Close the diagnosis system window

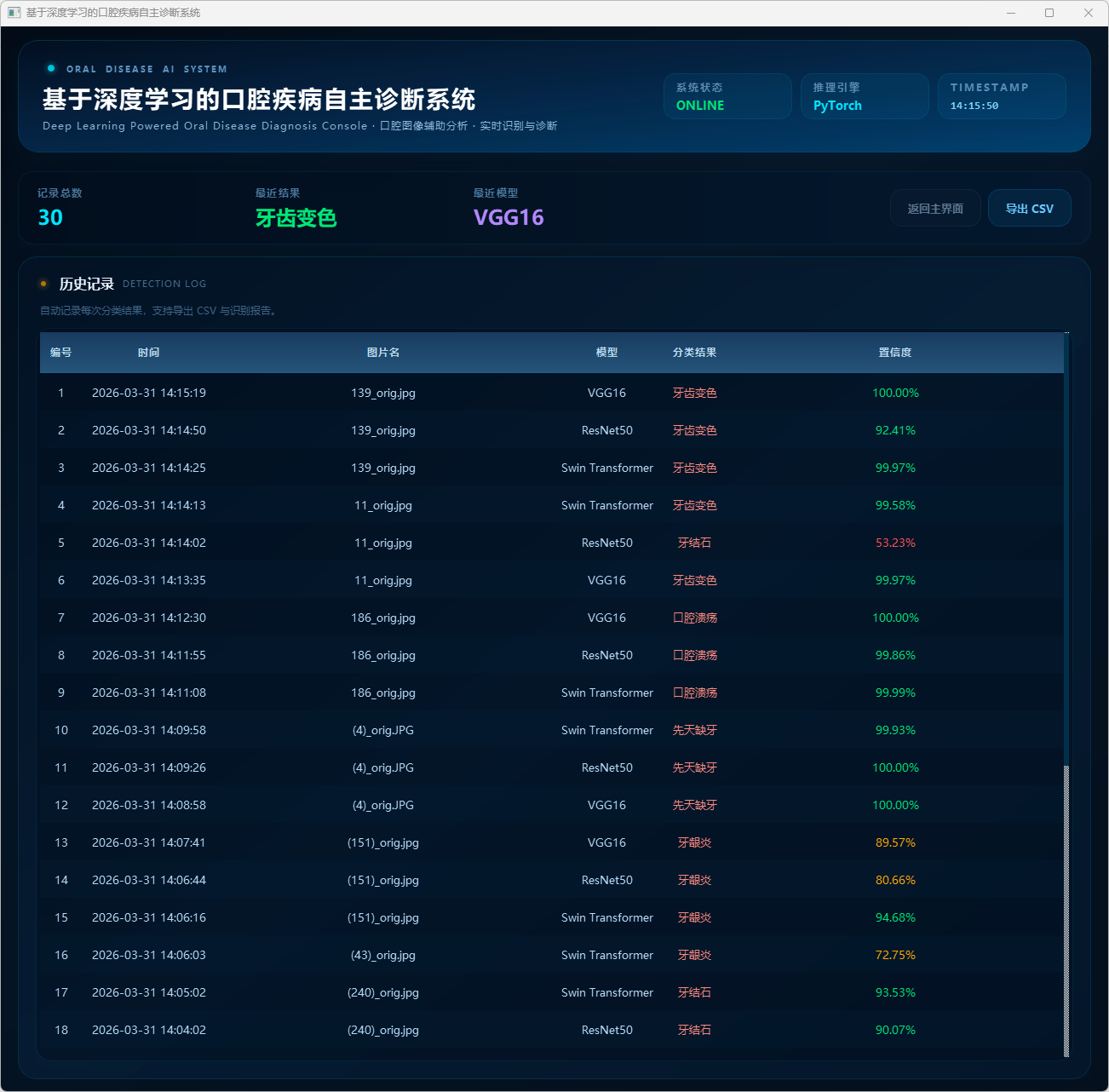pos(1088,13)
